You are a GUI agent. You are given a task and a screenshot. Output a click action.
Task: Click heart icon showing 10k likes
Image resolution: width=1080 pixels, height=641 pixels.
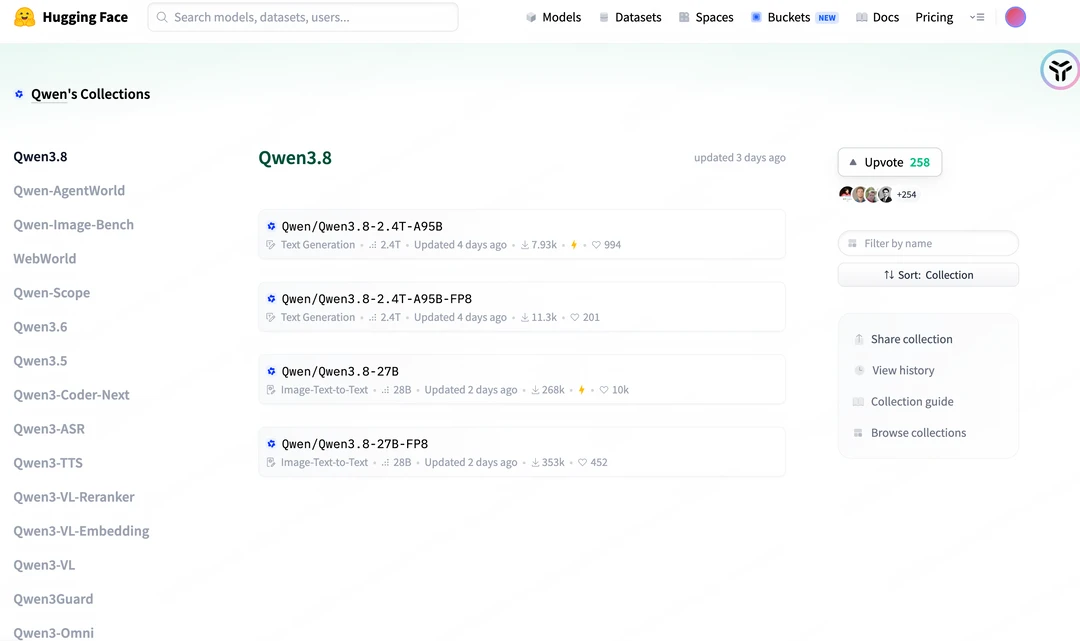(604, 390)
